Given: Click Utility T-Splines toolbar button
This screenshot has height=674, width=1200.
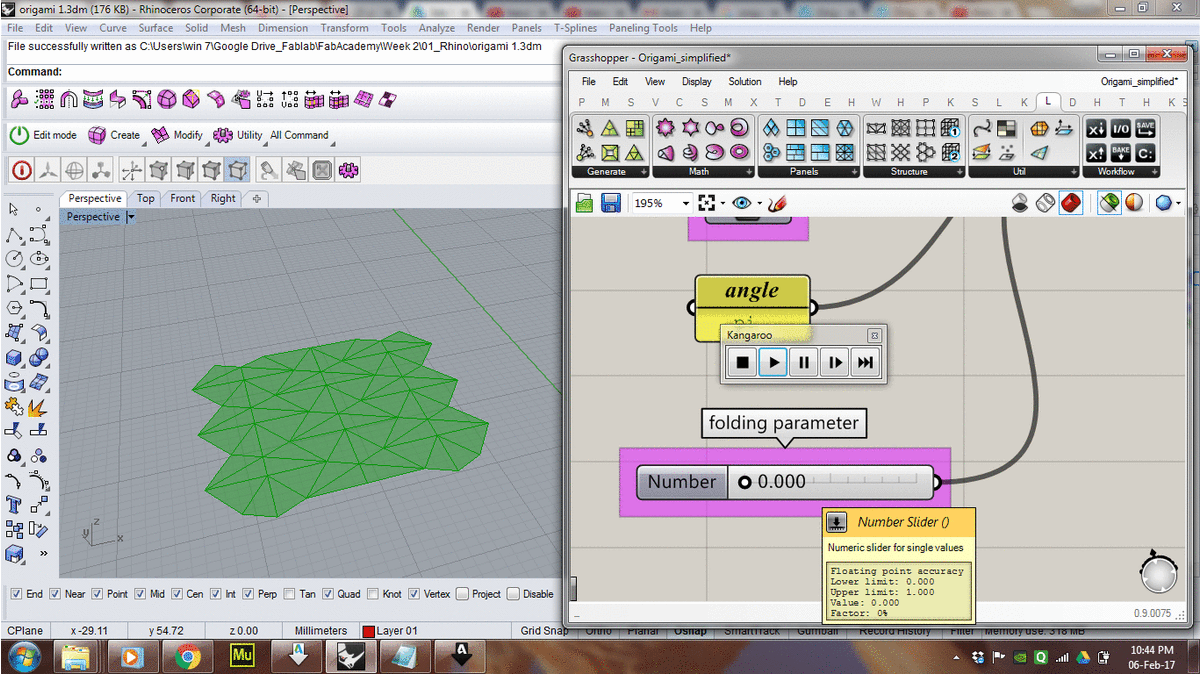Looking at the screenshot, I should tap(237, 135).
